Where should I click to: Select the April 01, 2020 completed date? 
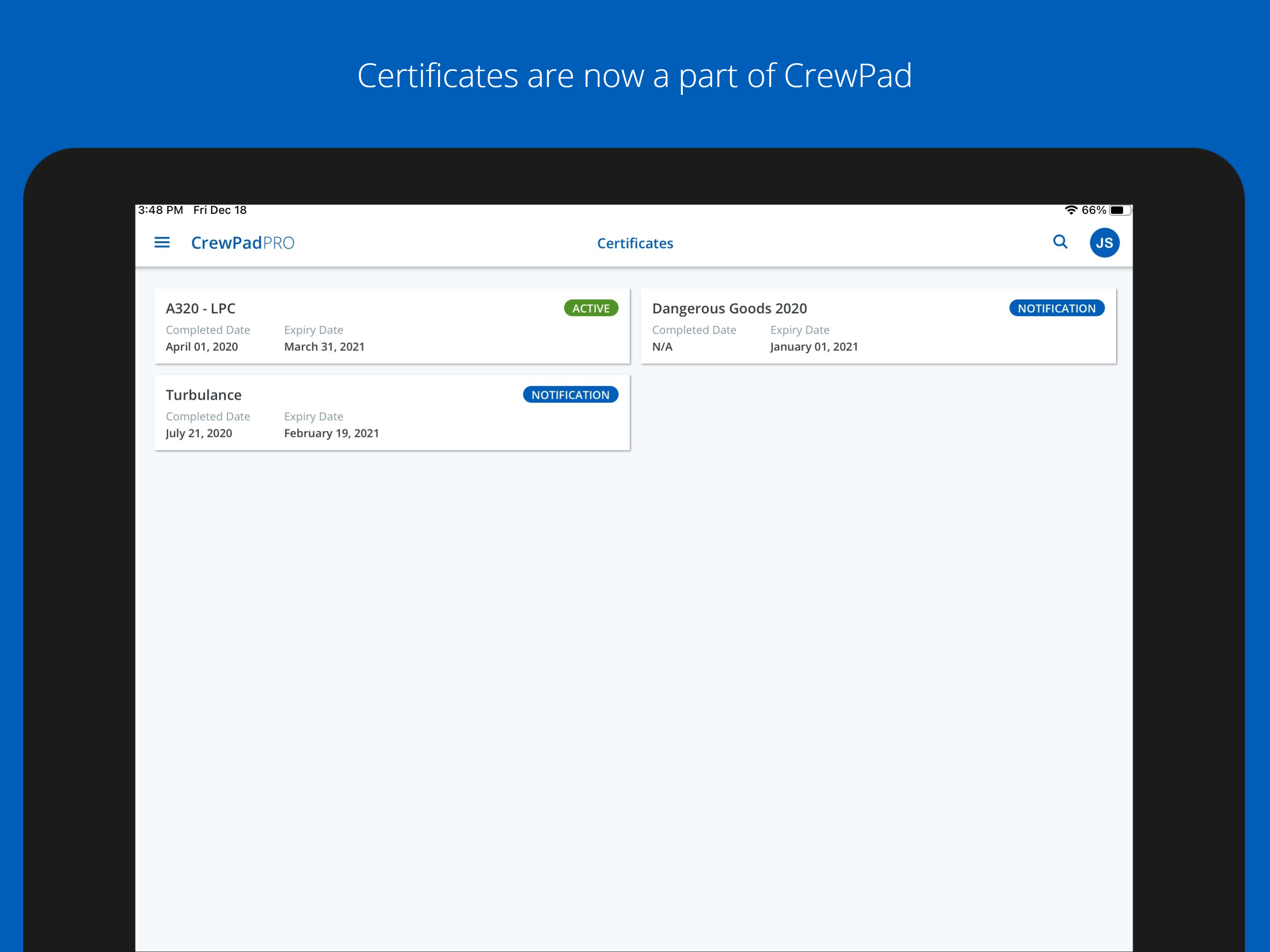202,347
